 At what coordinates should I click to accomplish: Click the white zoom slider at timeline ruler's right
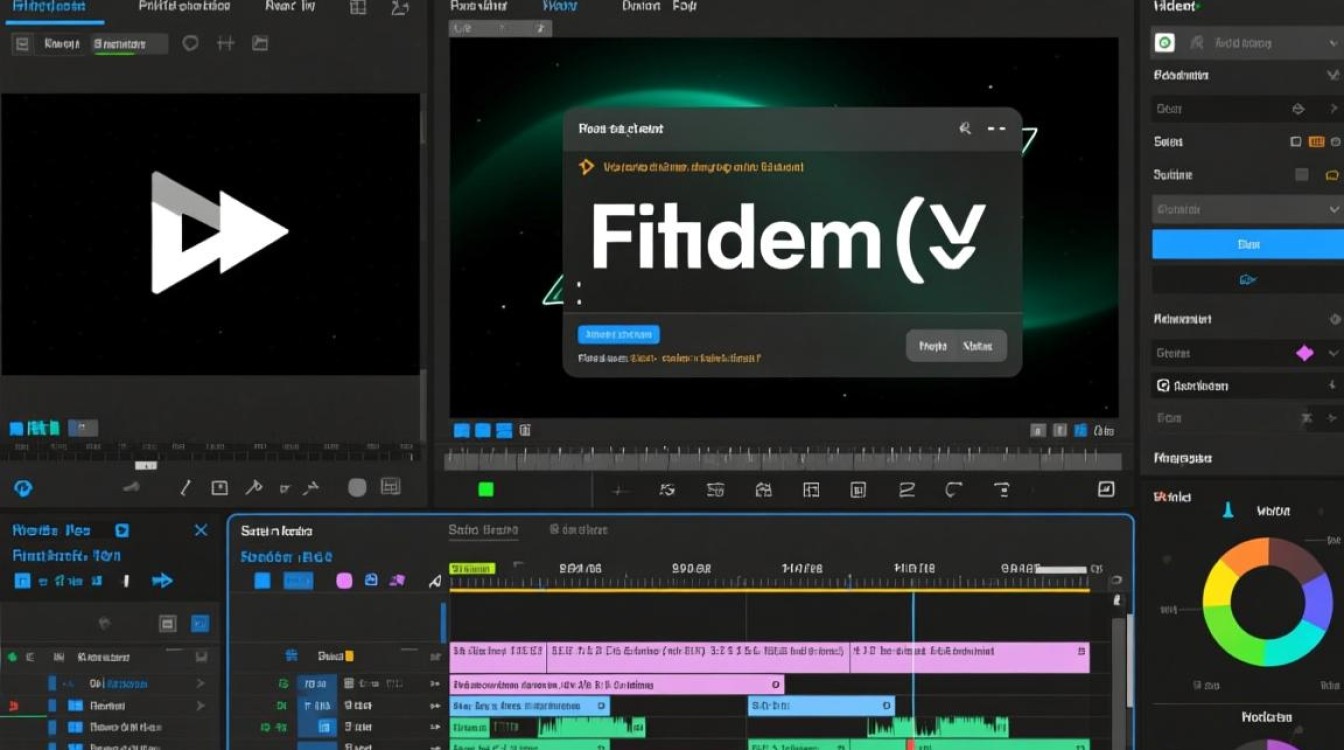1060,569
